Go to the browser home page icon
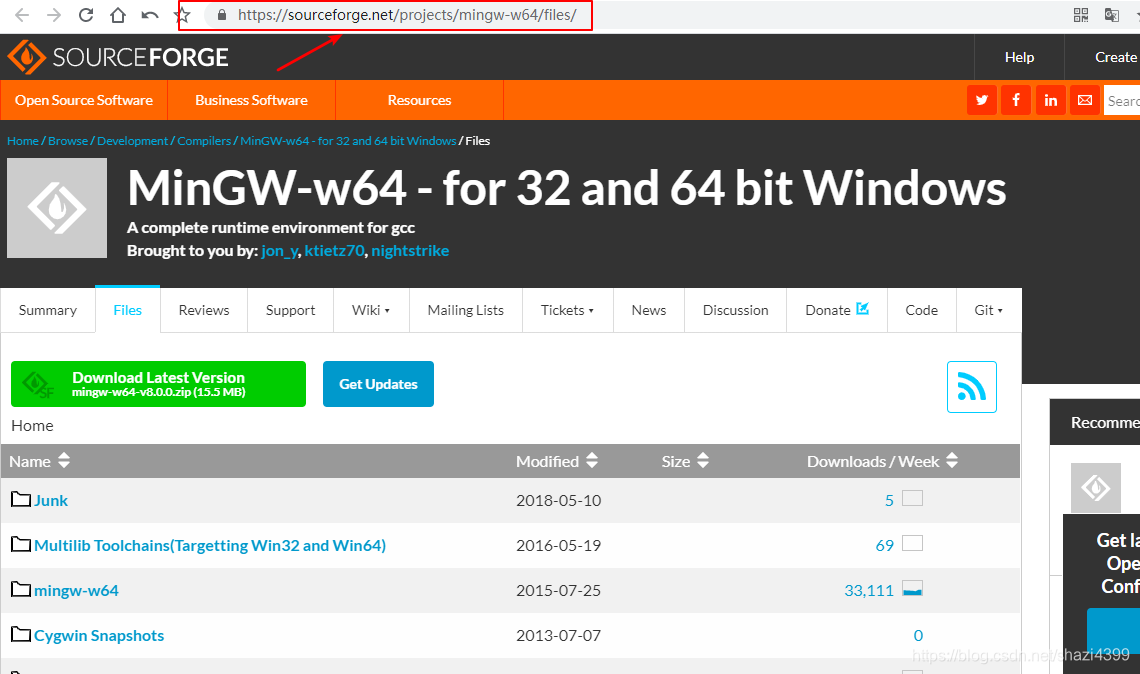The height and width of the screenshot is (674, 1140). click(118, 15)
